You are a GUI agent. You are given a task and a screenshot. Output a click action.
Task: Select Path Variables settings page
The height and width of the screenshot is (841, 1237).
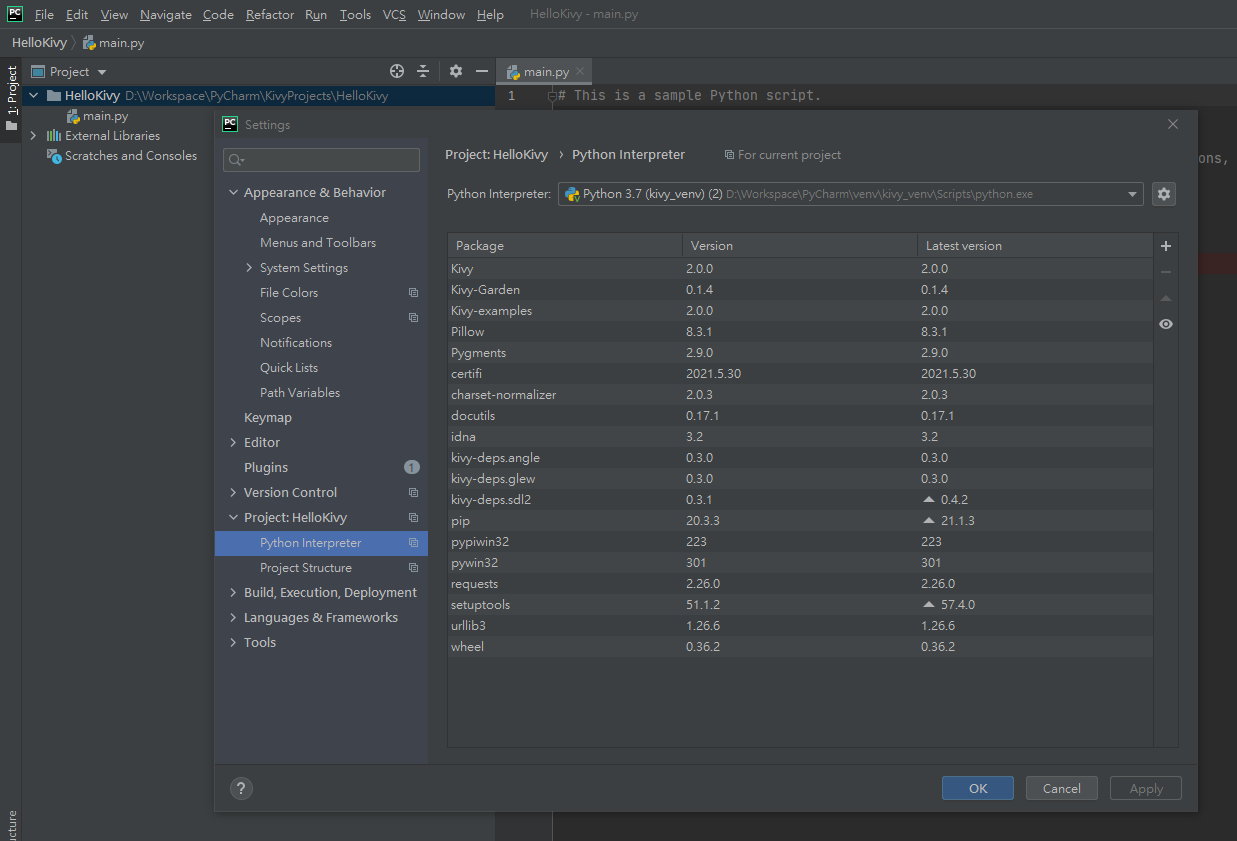[x=300, y=393]
